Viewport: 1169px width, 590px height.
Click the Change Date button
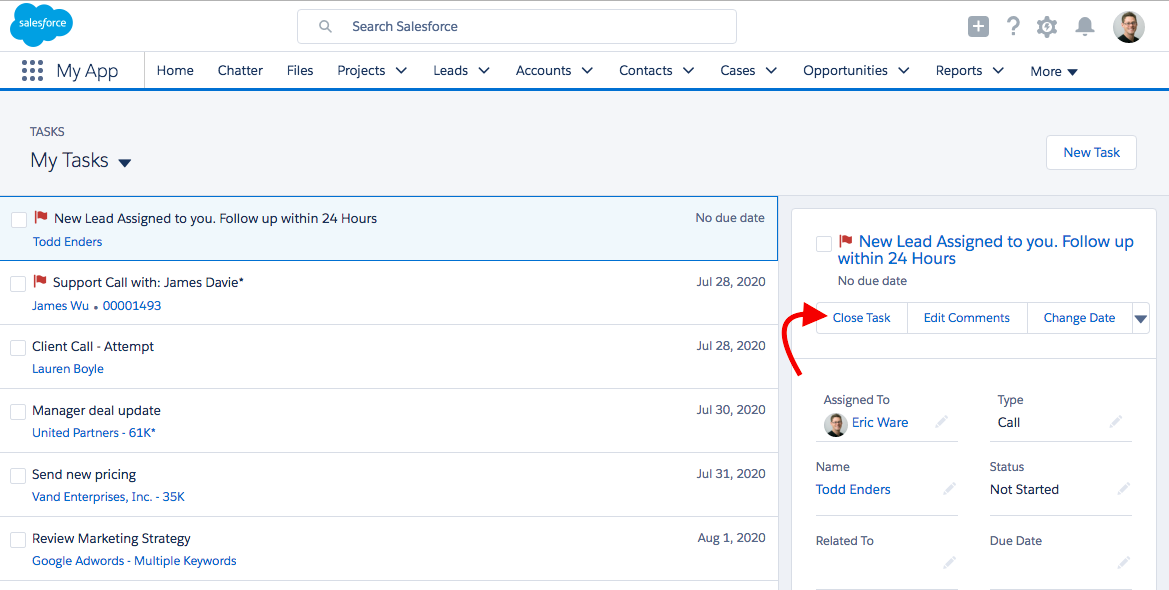1080,318
